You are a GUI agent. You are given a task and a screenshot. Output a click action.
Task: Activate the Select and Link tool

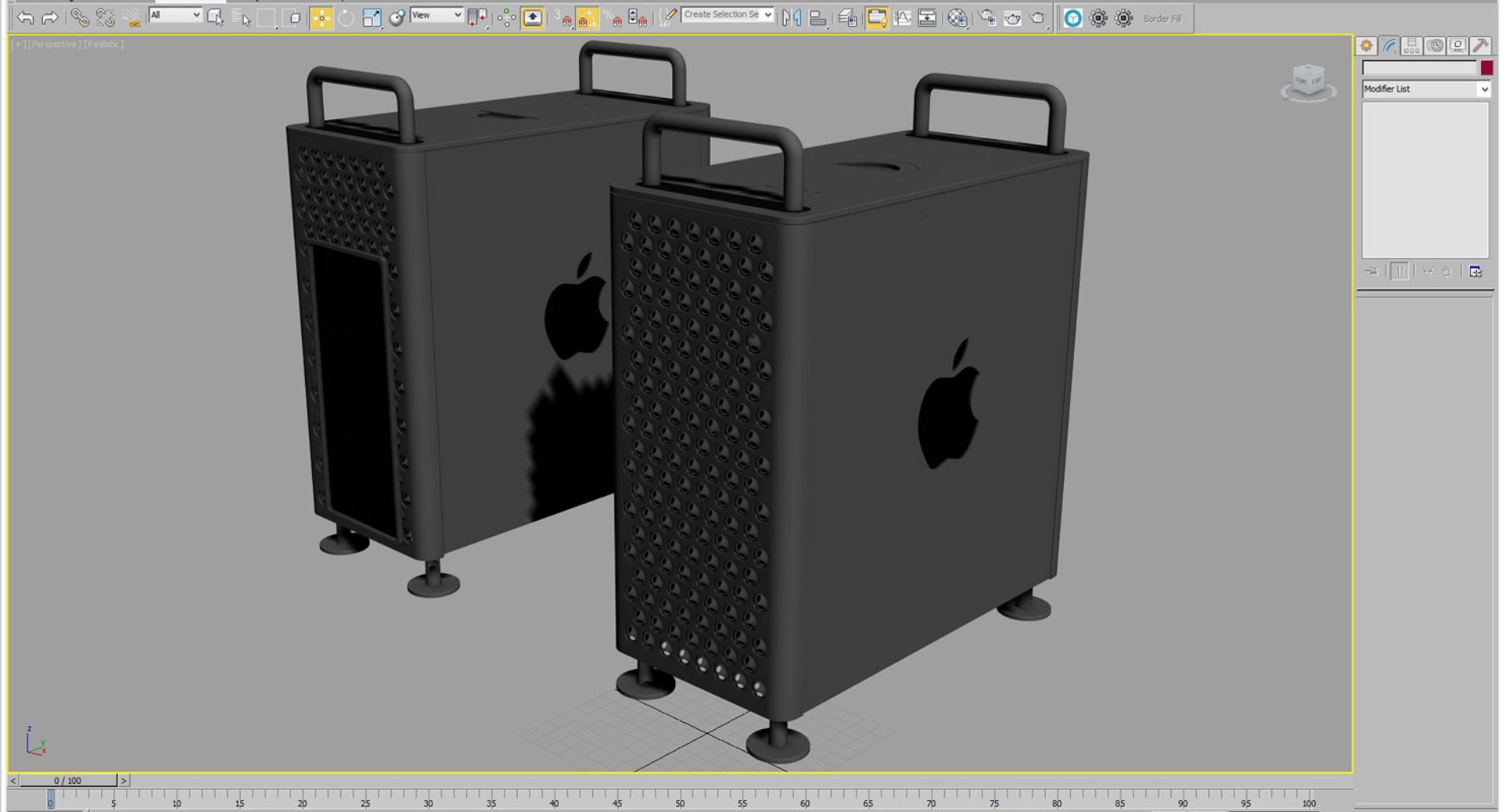tap(80, 17)
